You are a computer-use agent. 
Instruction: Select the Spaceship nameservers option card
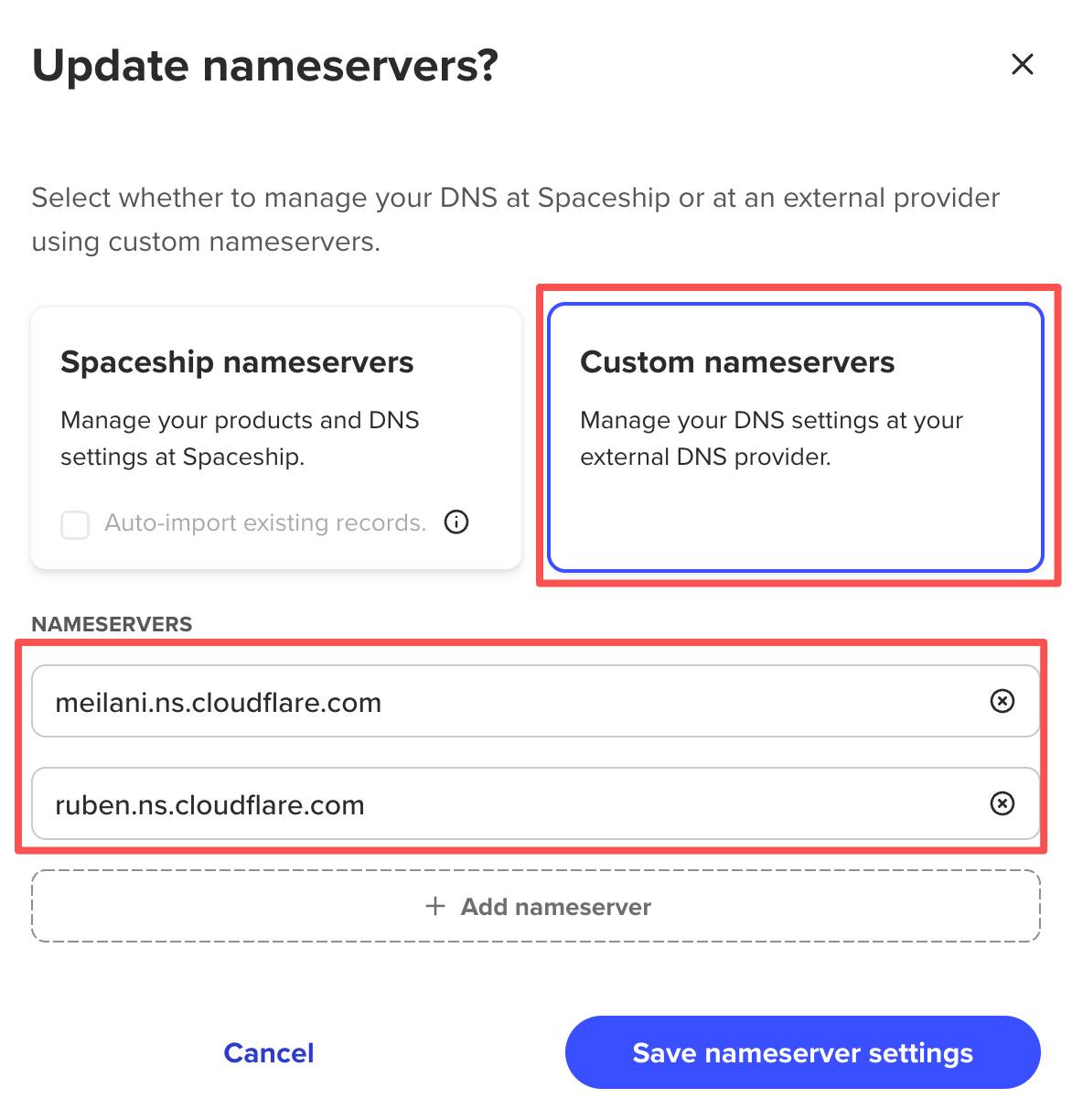(x=275, y=436)
